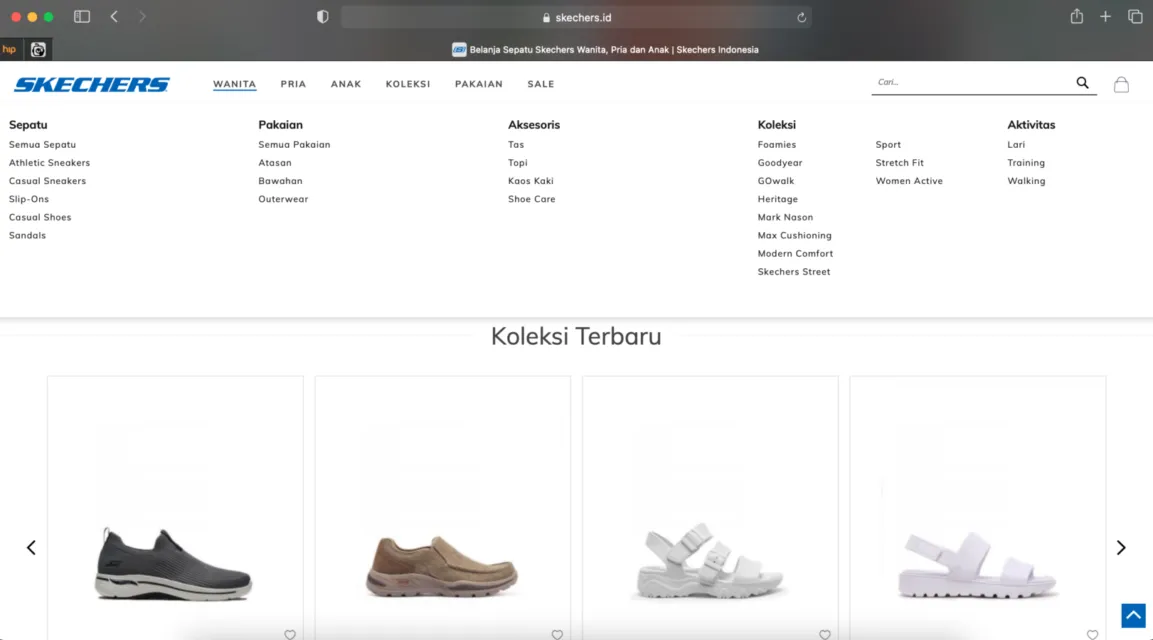The width and height of the screenshot is (1153, 640).
Task: Click the Safari privacy shield icon
Action: pyautogui.click(x=323, y=17)
